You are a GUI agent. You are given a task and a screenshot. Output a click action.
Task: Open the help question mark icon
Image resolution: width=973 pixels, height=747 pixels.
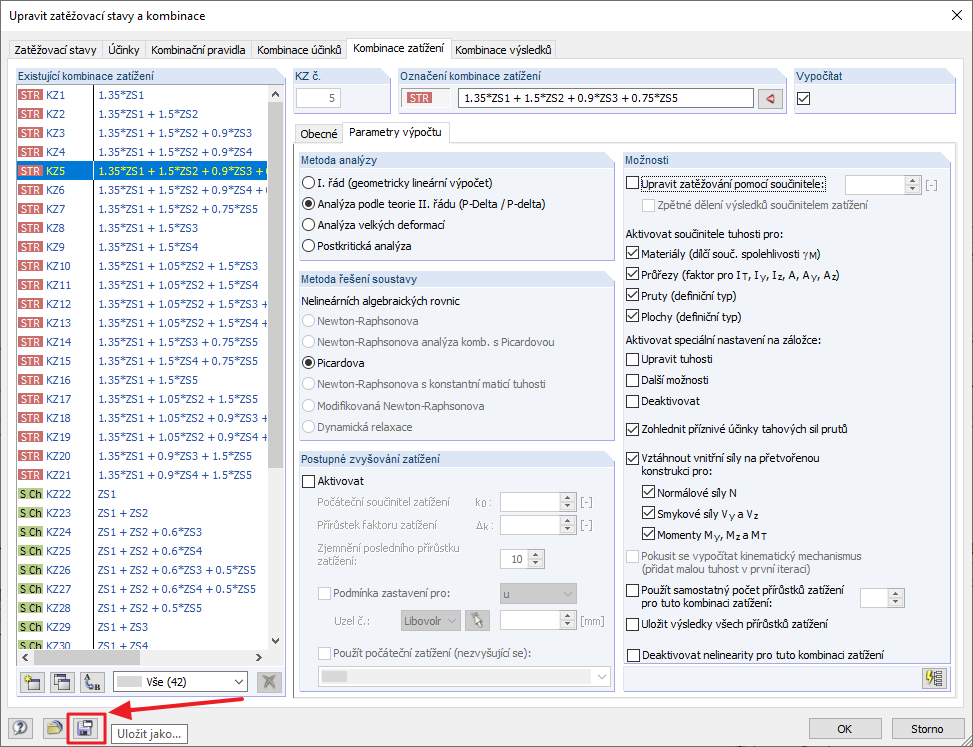(x=20, y=728)
